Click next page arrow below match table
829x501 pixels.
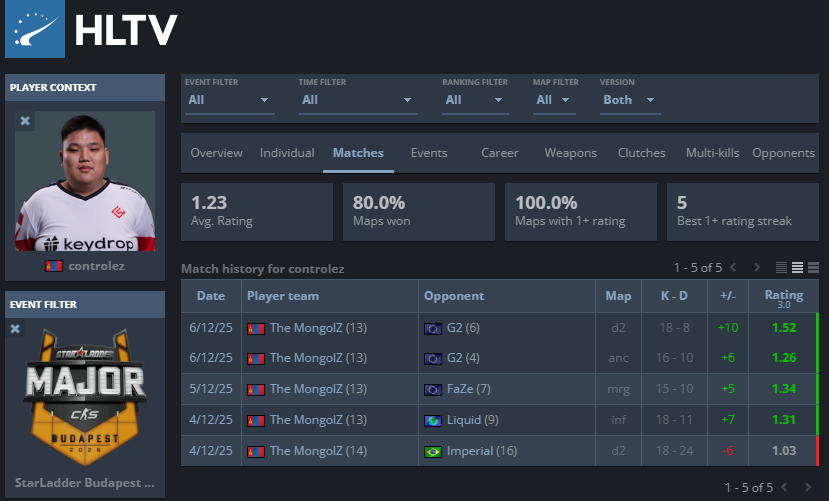pyautogui.click(x=808, y=487)
